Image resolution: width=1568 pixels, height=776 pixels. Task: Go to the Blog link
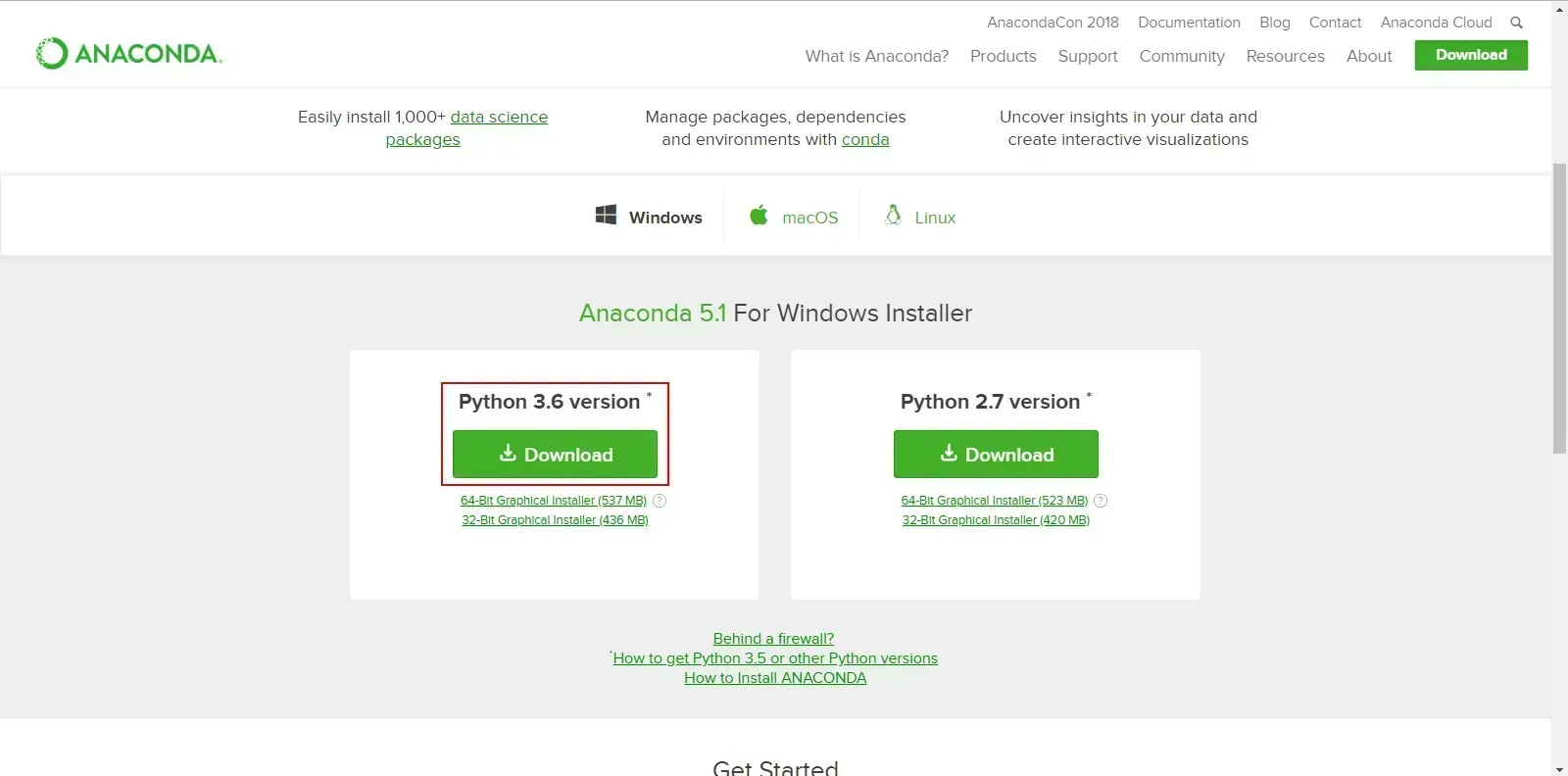click(x=1275, y=23)
